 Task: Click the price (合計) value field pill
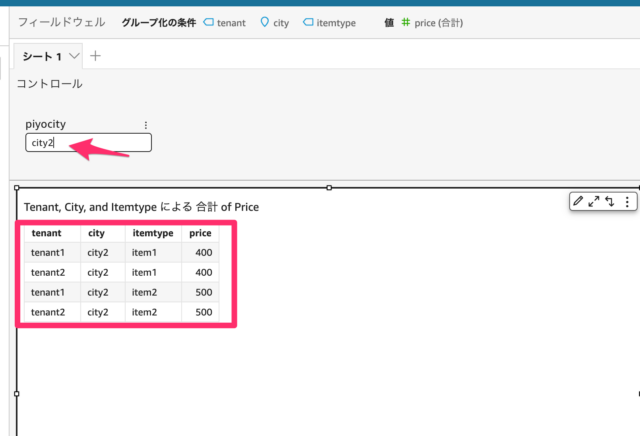click(x=432, y=23)
